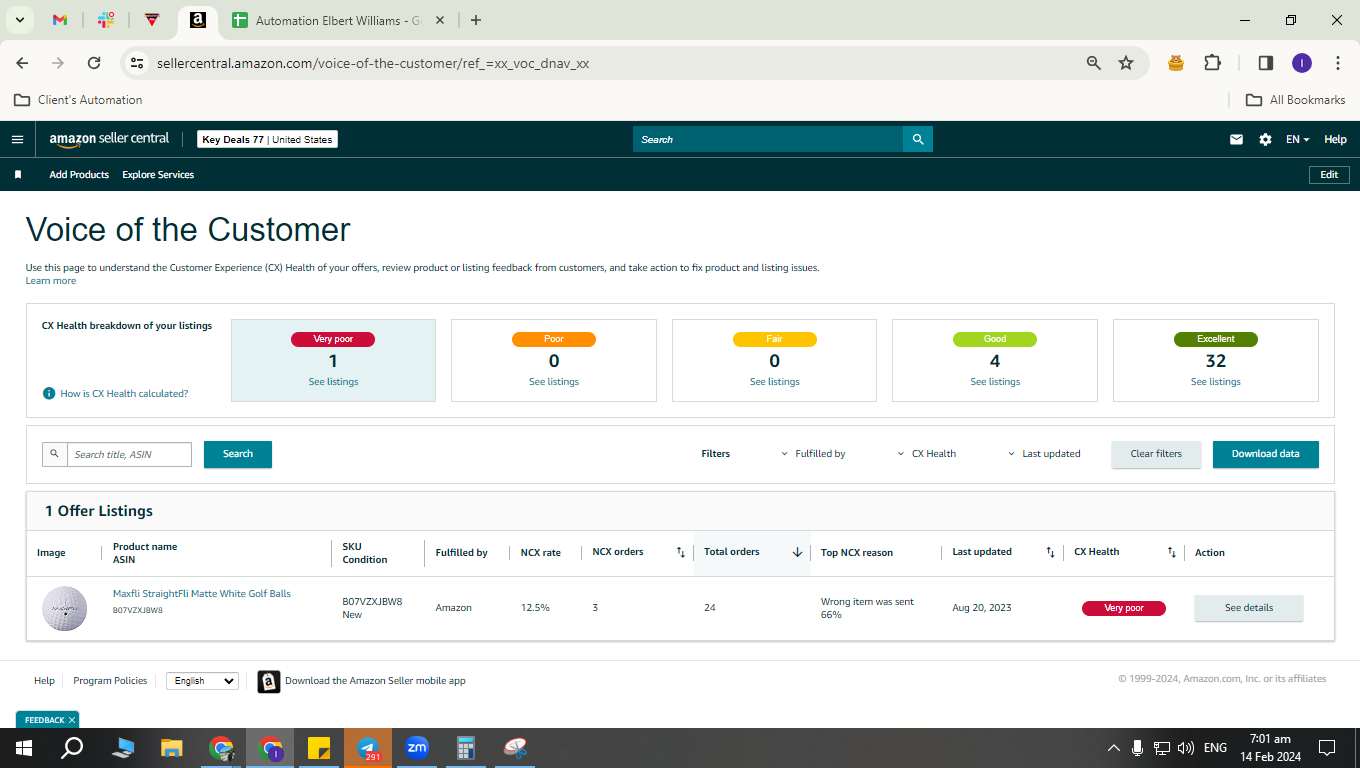
Task: Open the EN language dropdown
Action: click(x=1298, y=140)
